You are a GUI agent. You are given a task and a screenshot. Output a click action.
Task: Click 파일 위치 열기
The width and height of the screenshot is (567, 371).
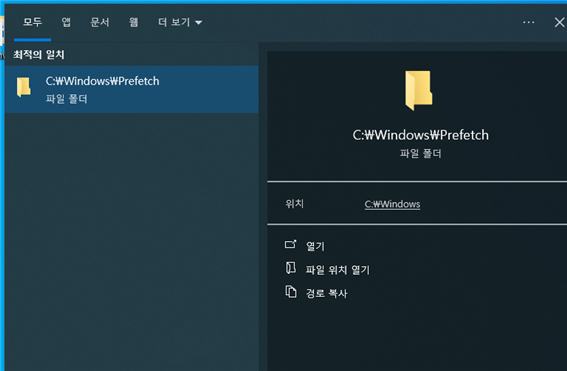point(338,270)
